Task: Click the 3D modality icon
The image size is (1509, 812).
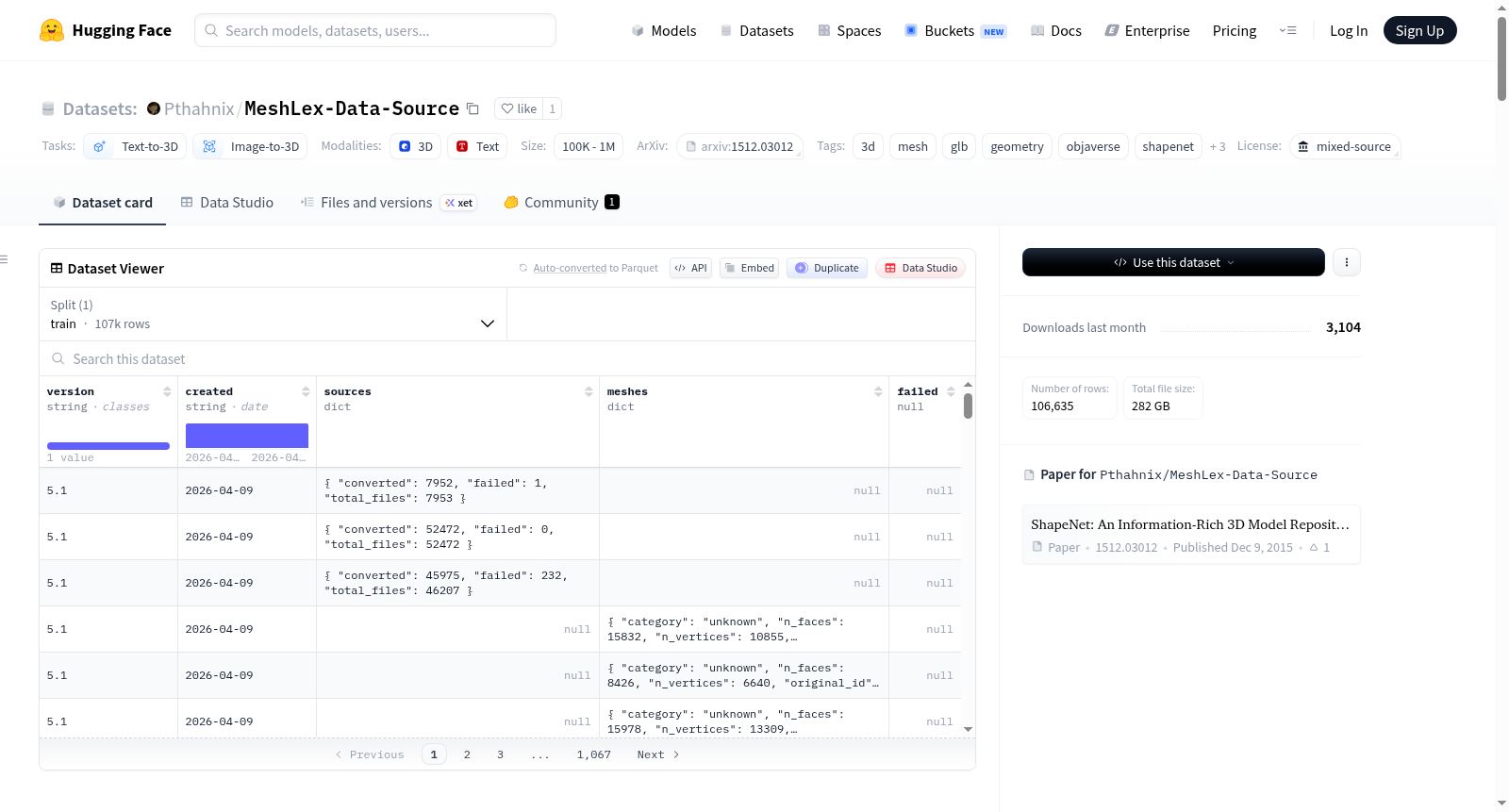Action: [405, 146]
